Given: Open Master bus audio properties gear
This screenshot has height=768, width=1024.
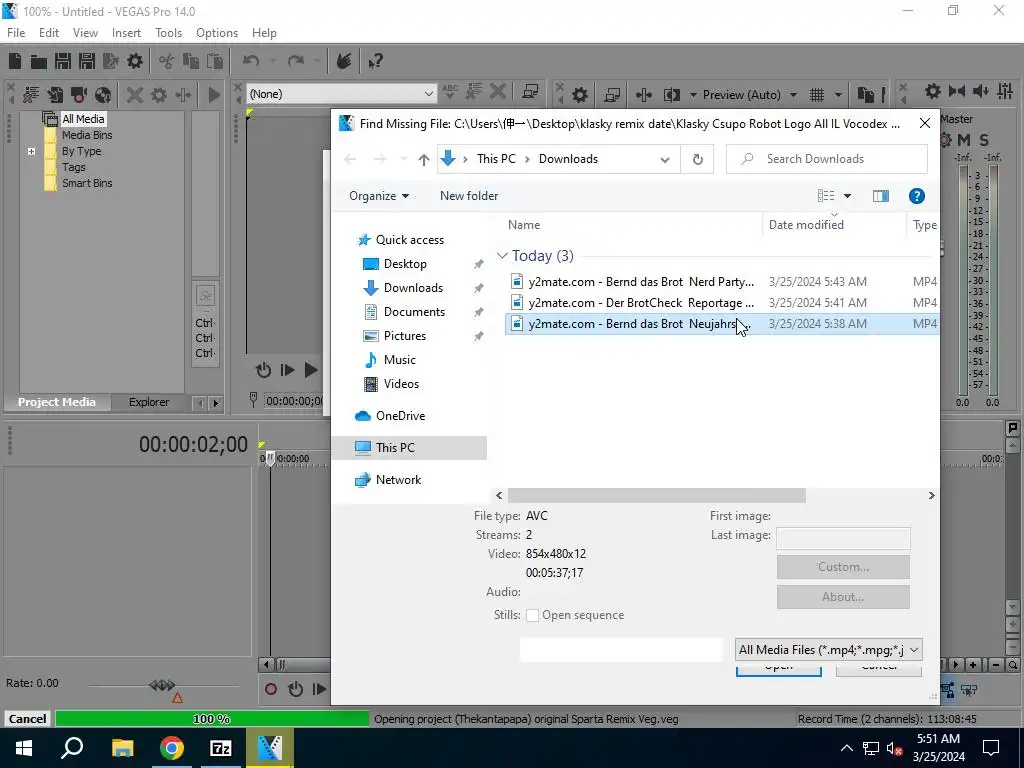Looking at the screenshot, I should coord(933,91).
